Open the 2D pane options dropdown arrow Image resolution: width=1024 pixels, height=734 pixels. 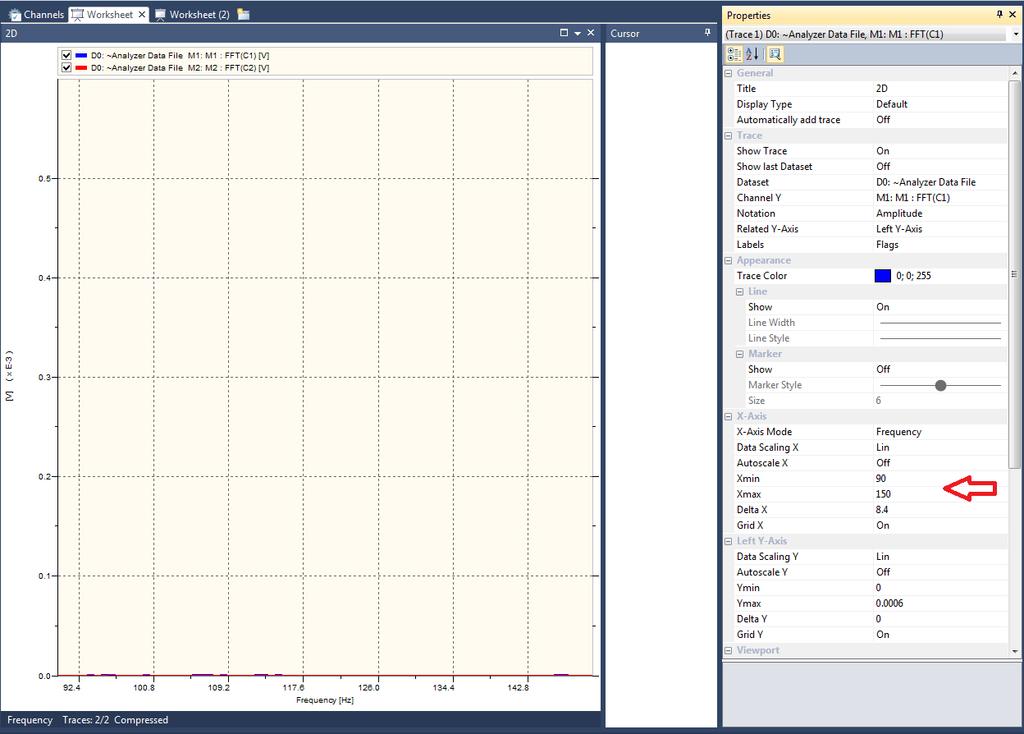(x=577, y=33)
